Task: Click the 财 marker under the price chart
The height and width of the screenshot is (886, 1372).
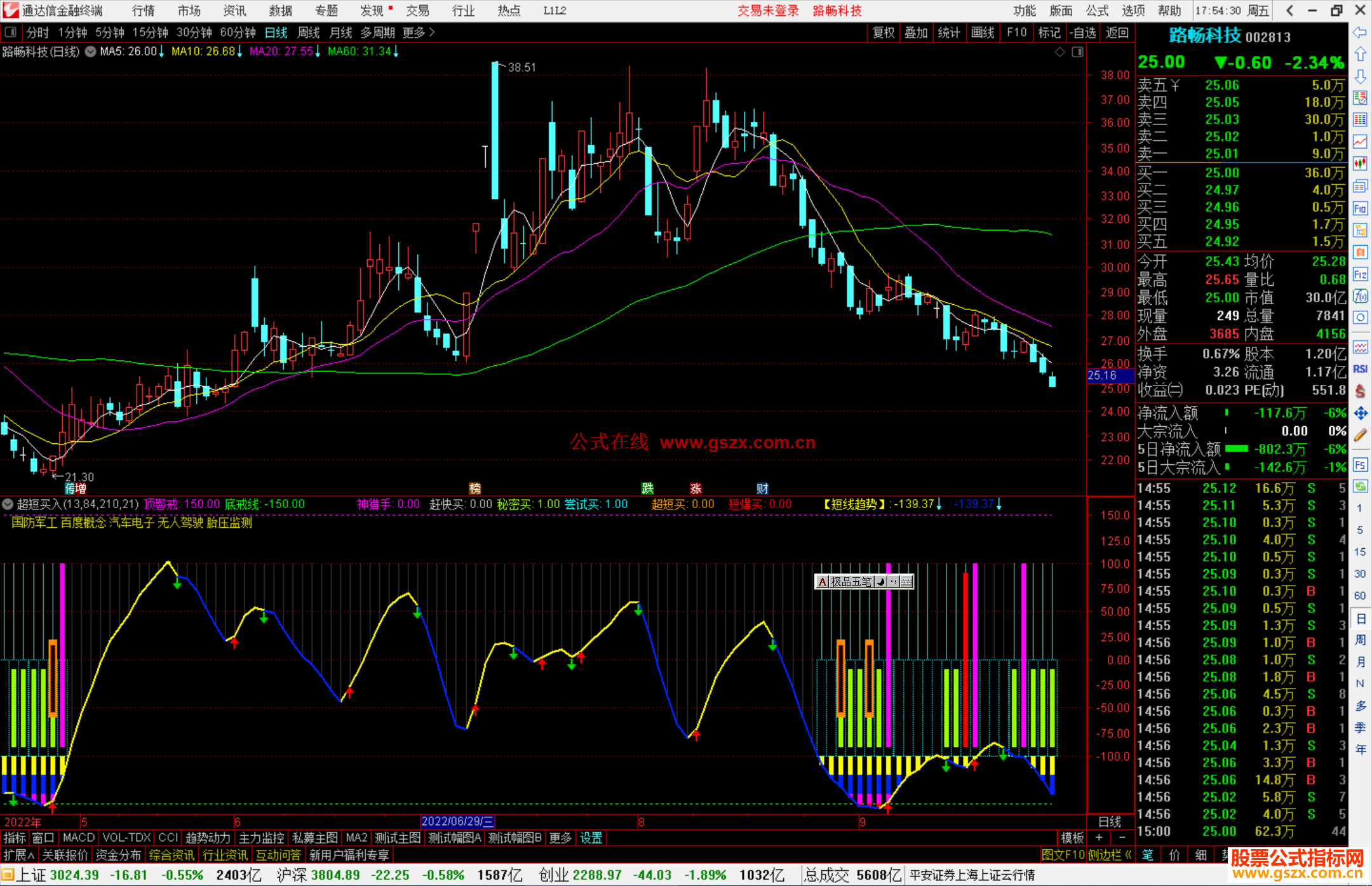Action: pos(762,488)
